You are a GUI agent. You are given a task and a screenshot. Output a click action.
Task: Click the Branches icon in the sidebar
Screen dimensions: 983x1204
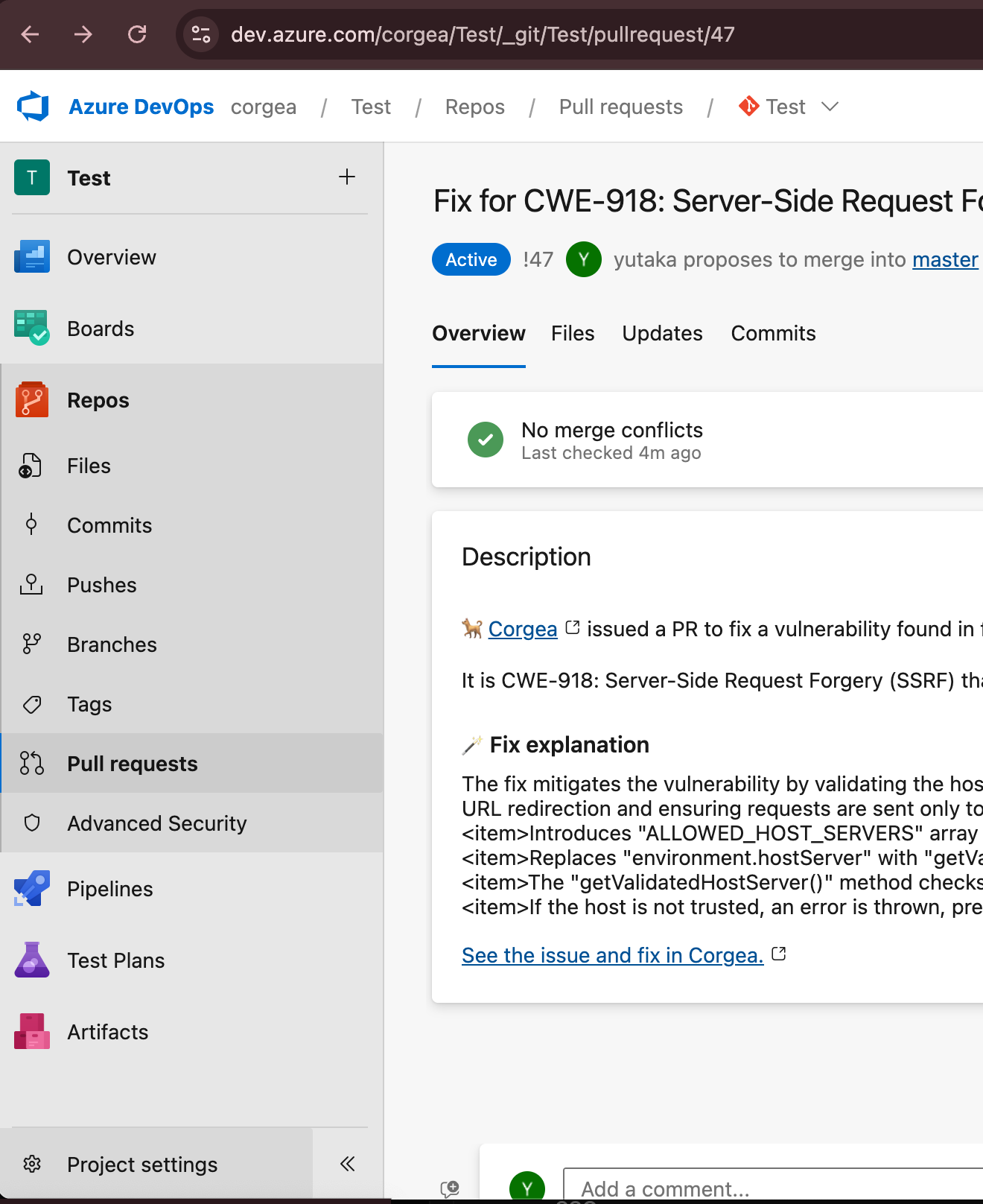(31, 644)
